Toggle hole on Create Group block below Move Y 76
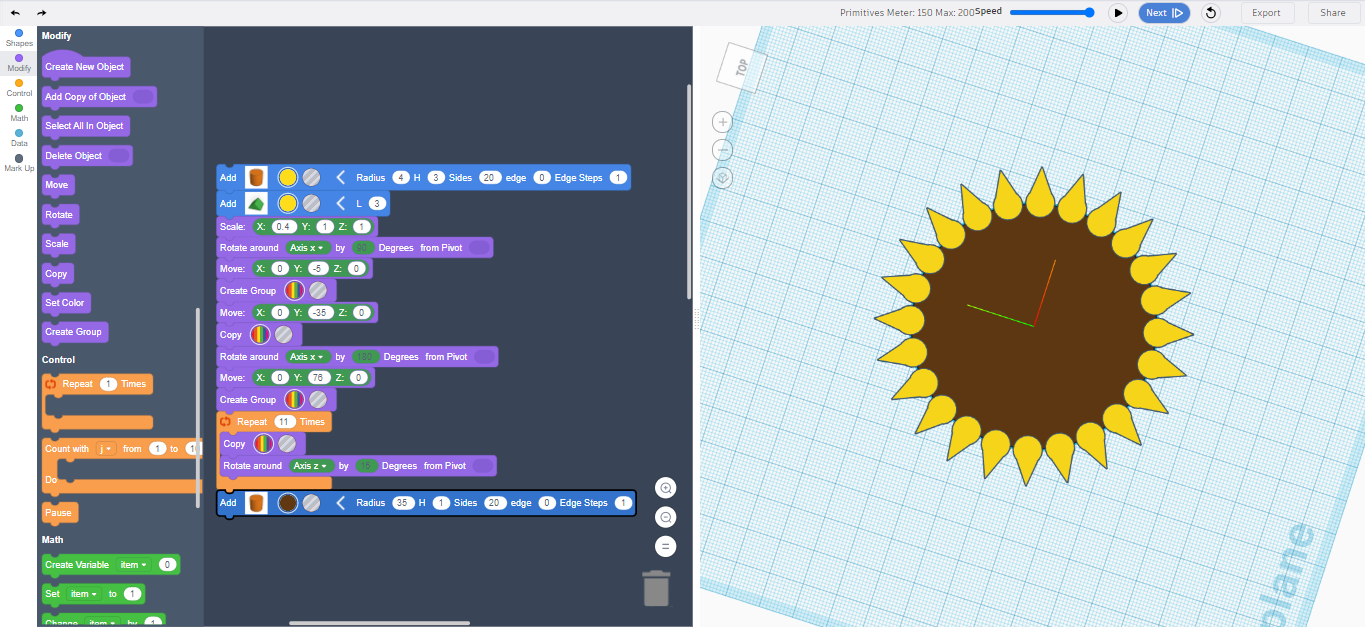The height and width of the screenshot is (627, 1365). pos(318,400)
